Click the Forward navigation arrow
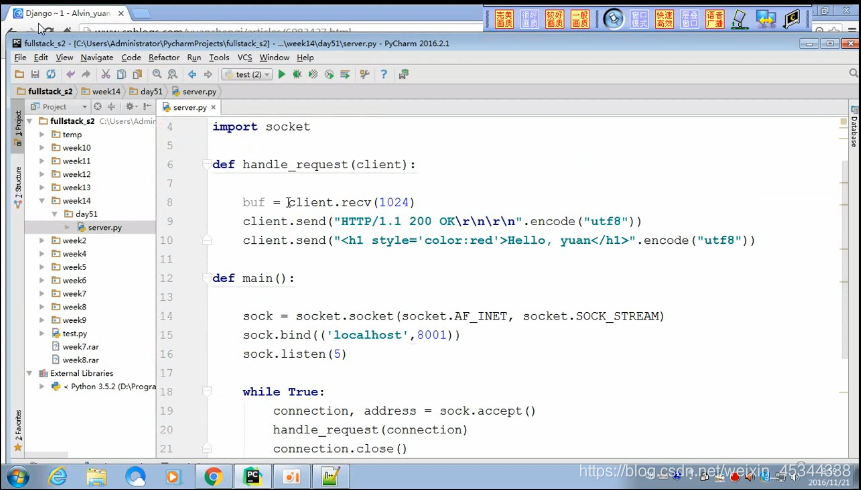 (x=208, y=74)
